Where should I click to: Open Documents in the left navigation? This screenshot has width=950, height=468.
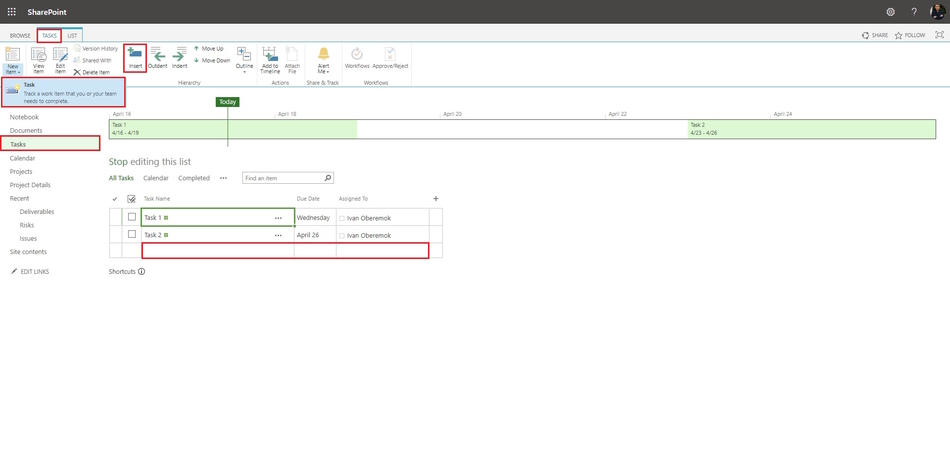coord(26,131)
